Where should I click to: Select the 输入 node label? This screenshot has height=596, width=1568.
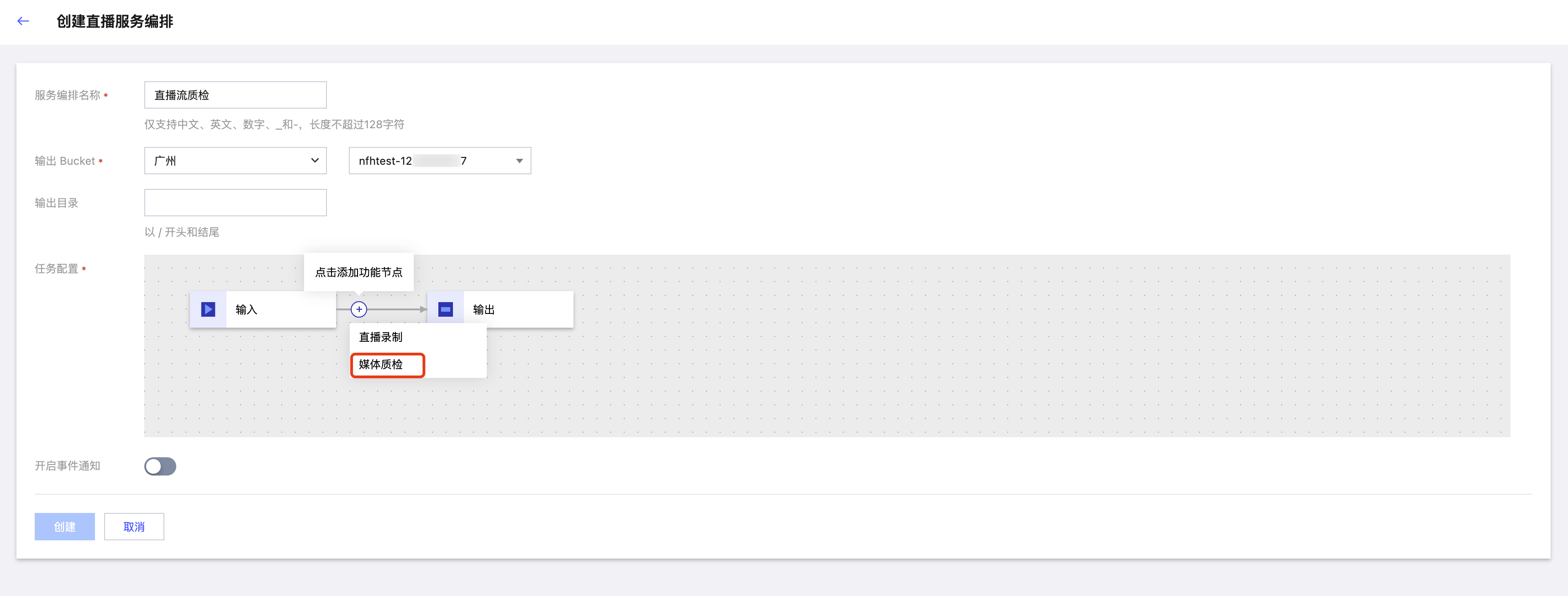point(247,309)
